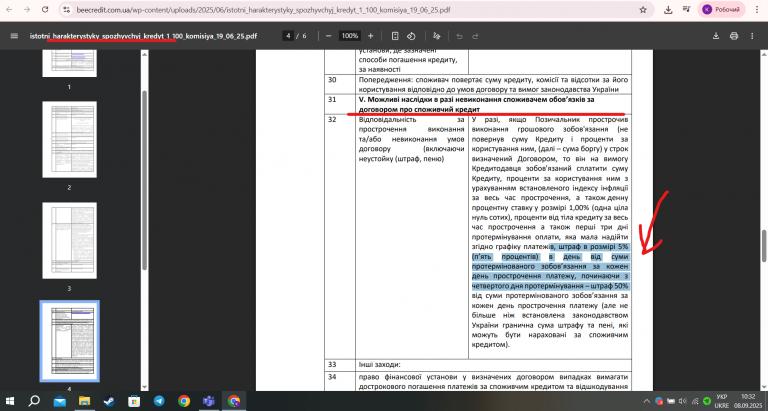Go back in the browser
768x411 pixels.
(x=9, y=10)
